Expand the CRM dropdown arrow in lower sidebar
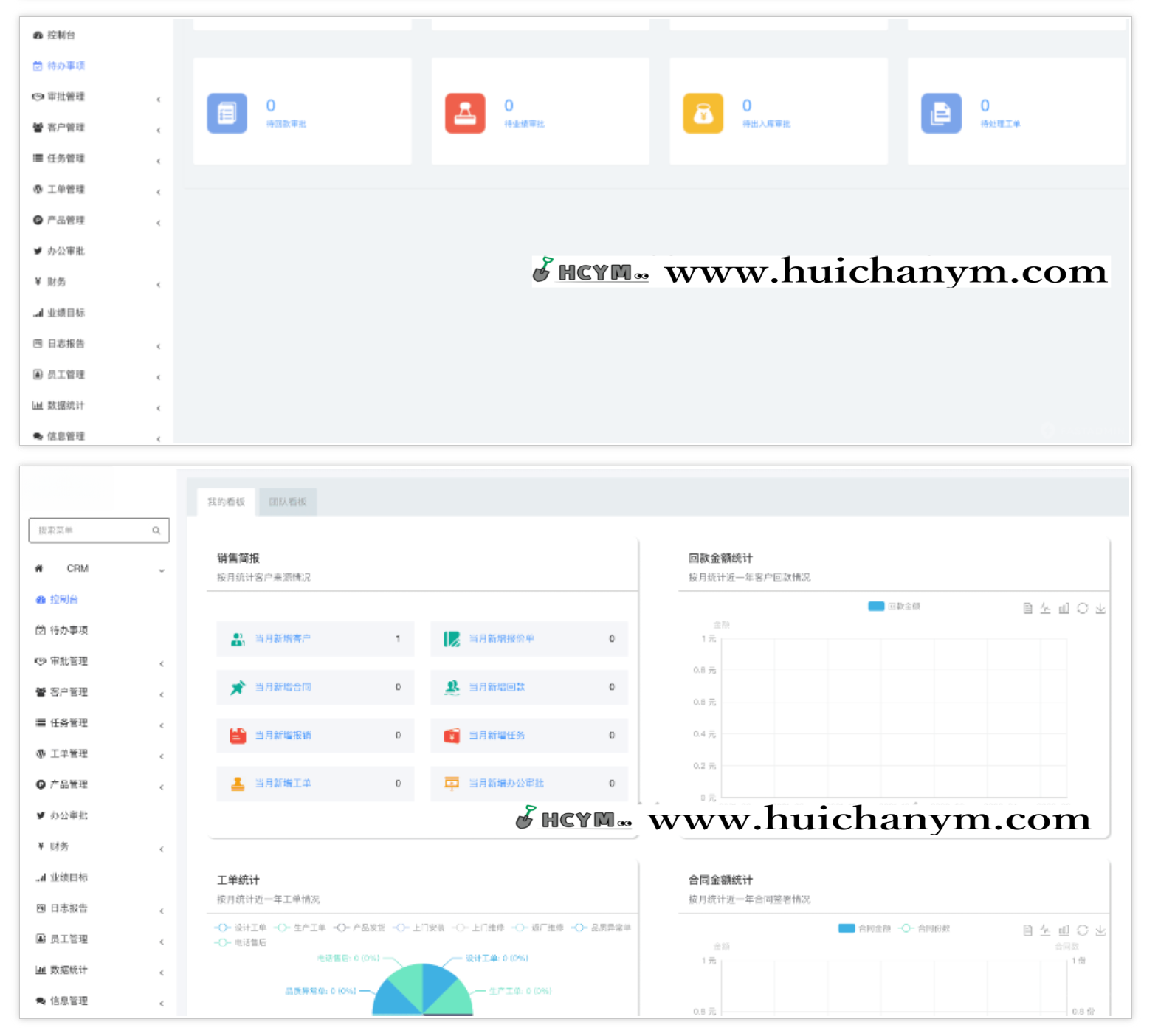Viewport: 1158px width, 1036px height. 162,570
